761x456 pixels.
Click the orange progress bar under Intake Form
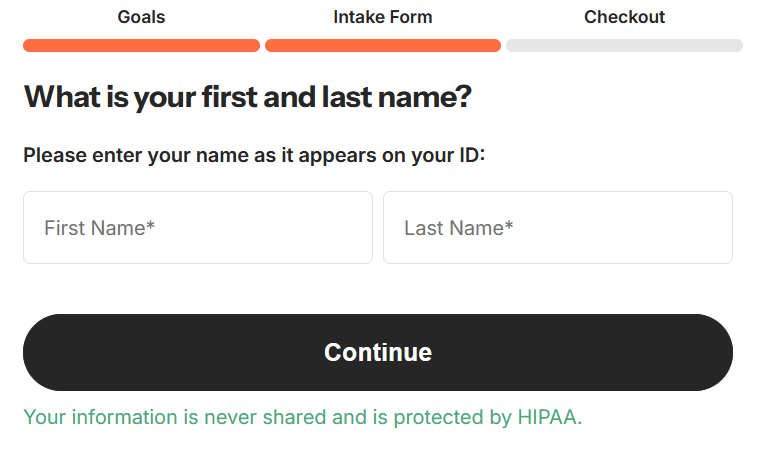point(383,45)
